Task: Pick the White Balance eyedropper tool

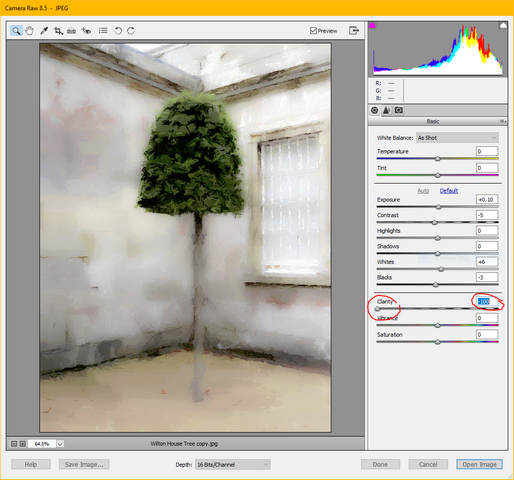Action: tap(44, 31)
